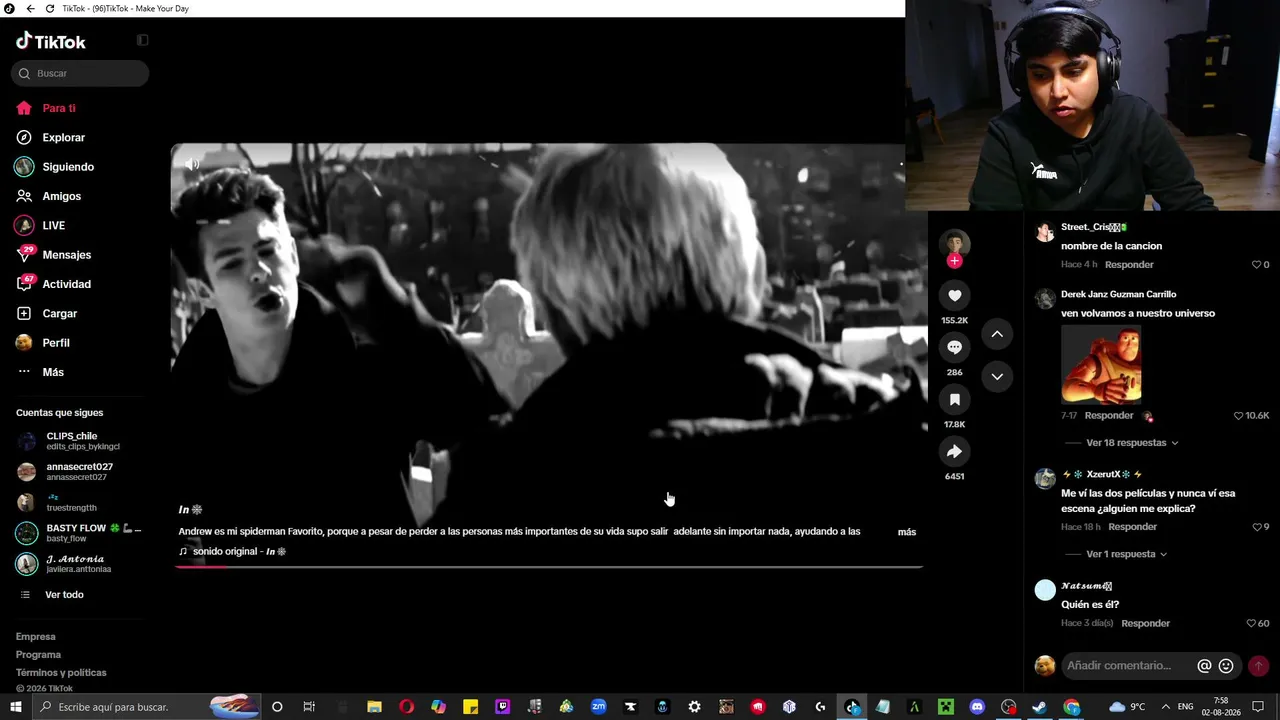Image resolution: width=1280 pixels, height=720 pixels.
Task: Open Steam from the taskbar
Action: tap(1040, 707)
